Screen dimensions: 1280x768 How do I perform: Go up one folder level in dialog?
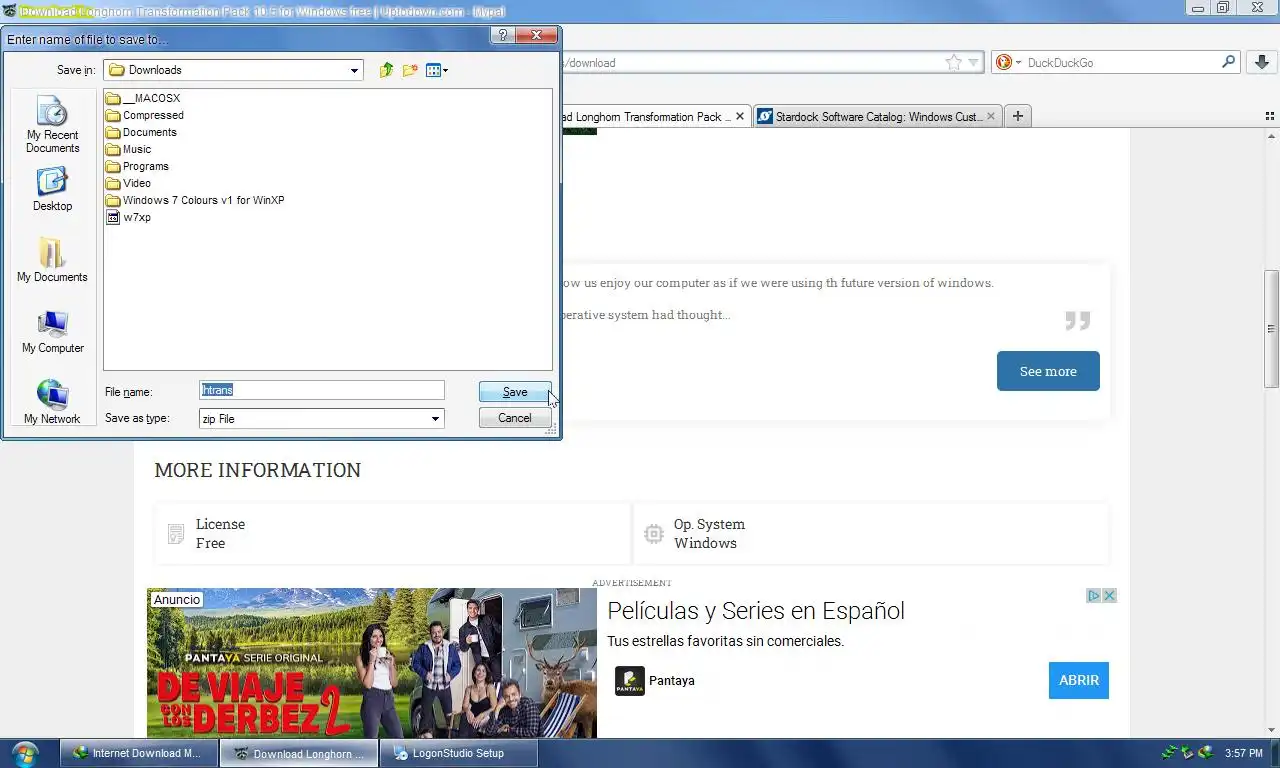tap(386, 70)
